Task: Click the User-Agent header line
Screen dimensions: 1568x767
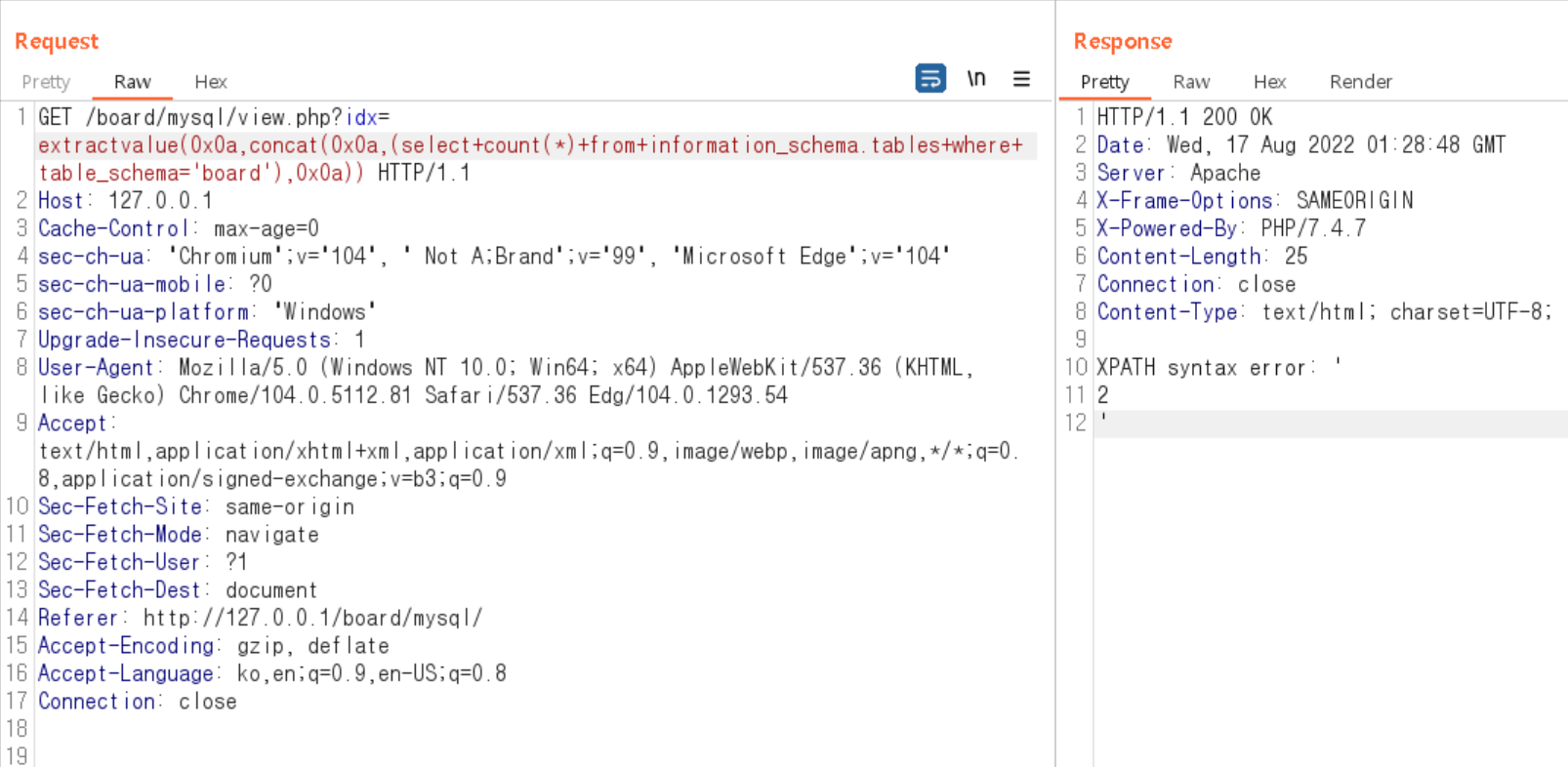Action: coord(506,368)
